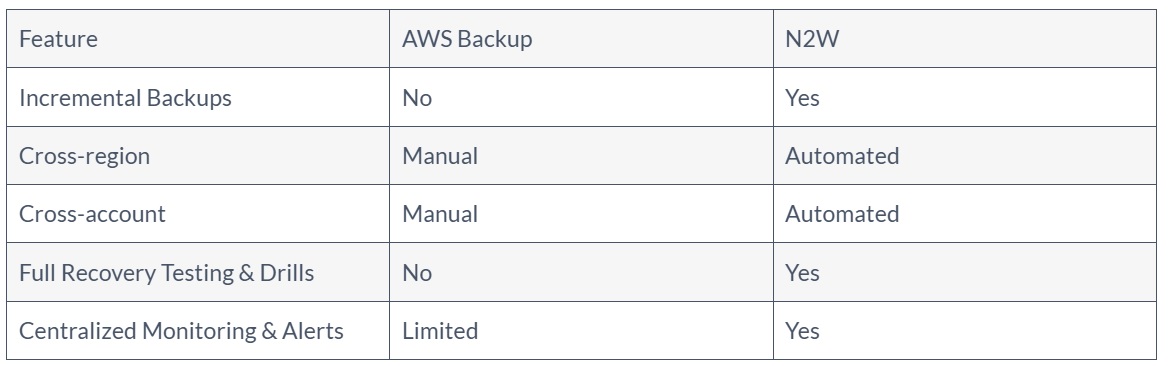The image size is (1175, 366).
Task: Click 'Manual' in the Cross-account row
Action: [x=440, y=214]
